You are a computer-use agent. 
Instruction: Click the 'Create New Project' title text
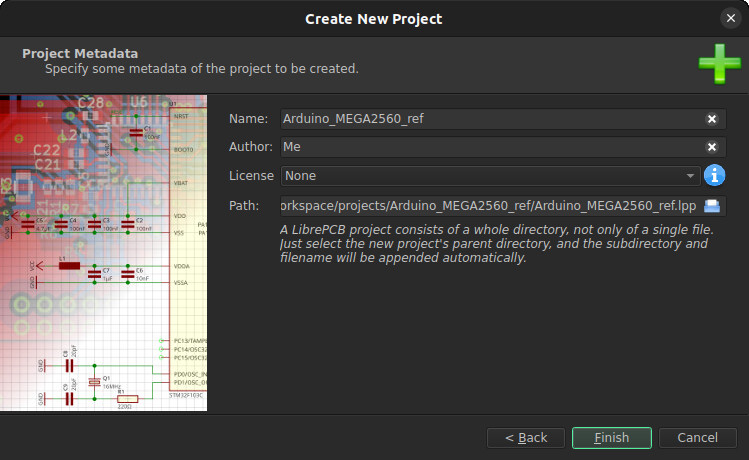point(374,19)
